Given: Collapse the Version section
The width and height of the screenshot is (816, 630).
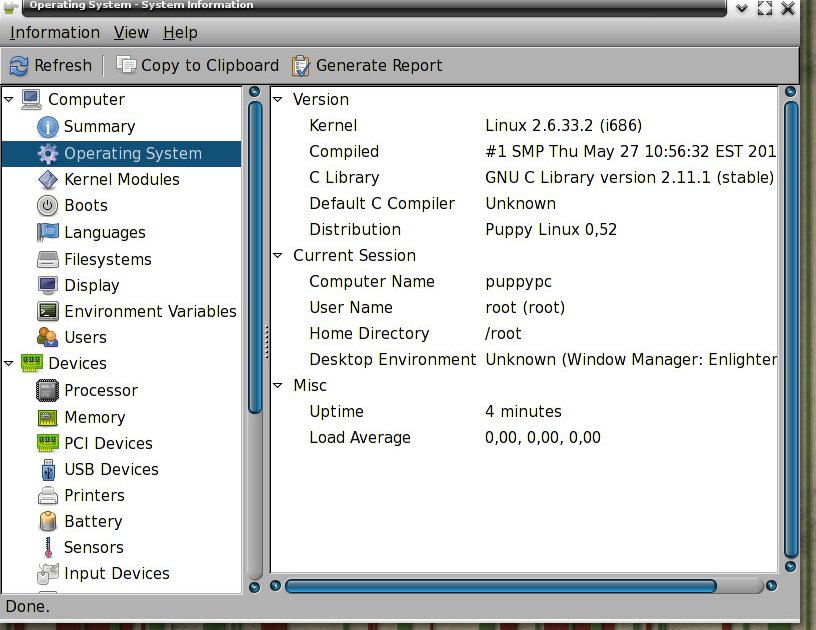Looking at the screenshot, I should pos(278,99).
